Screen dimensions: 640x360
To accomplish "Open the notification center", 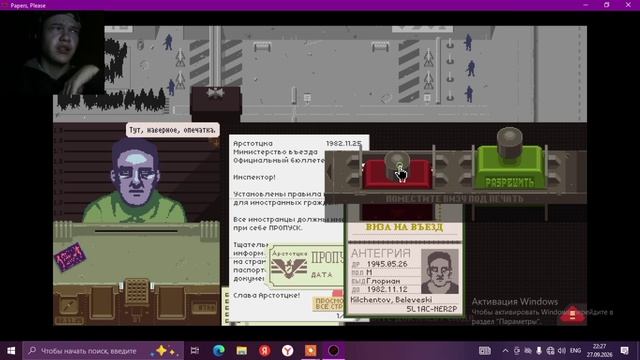I will (624, 351).
